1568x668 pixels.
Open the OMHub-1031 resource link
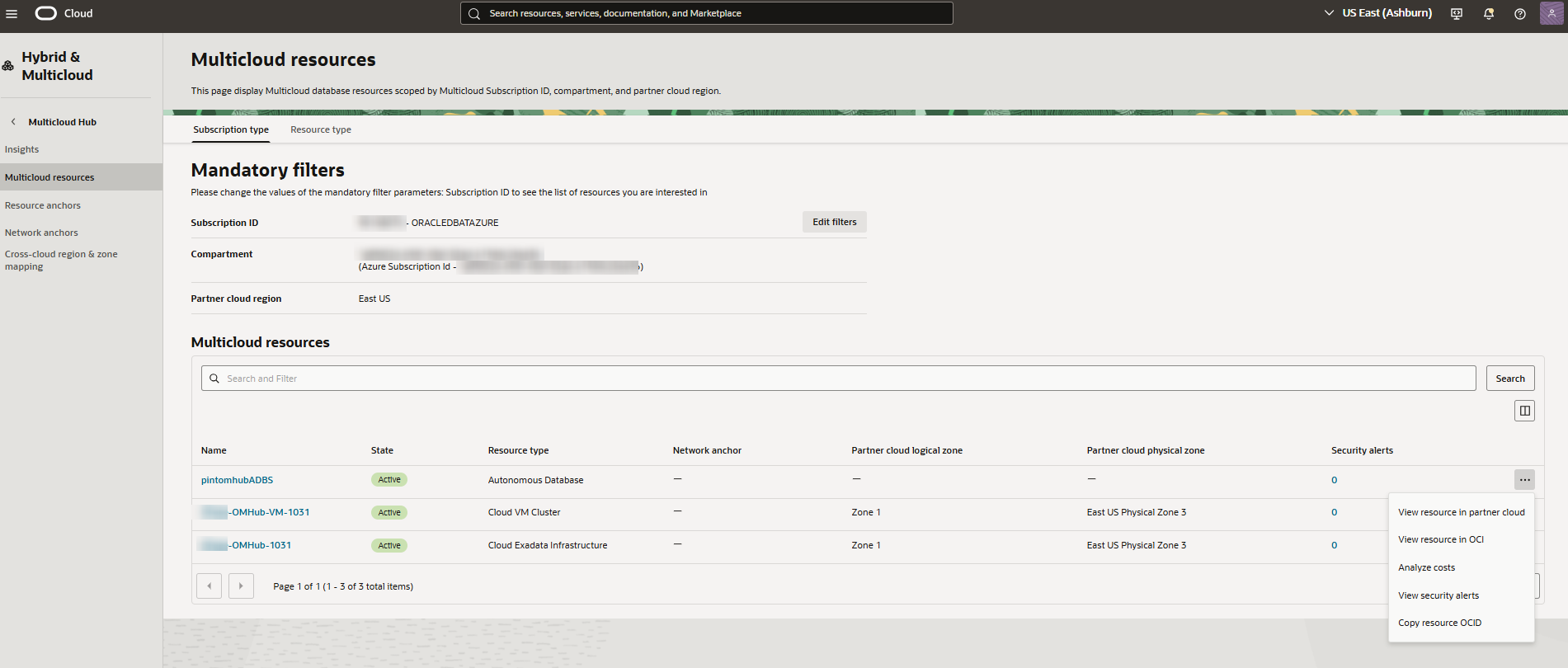tap(247, 545)
